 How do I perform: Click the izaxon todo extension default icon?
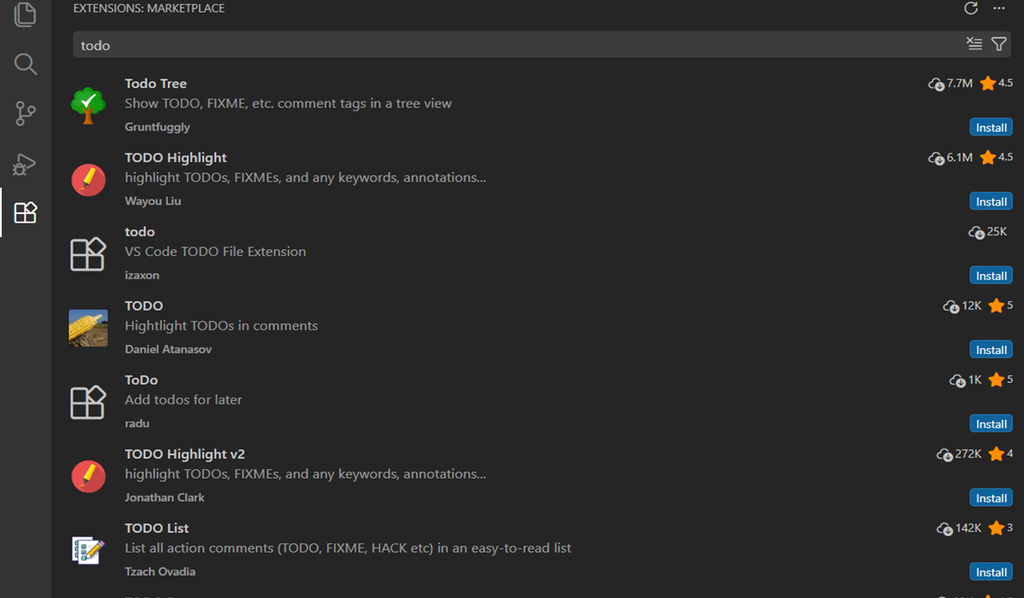(88, 253)
